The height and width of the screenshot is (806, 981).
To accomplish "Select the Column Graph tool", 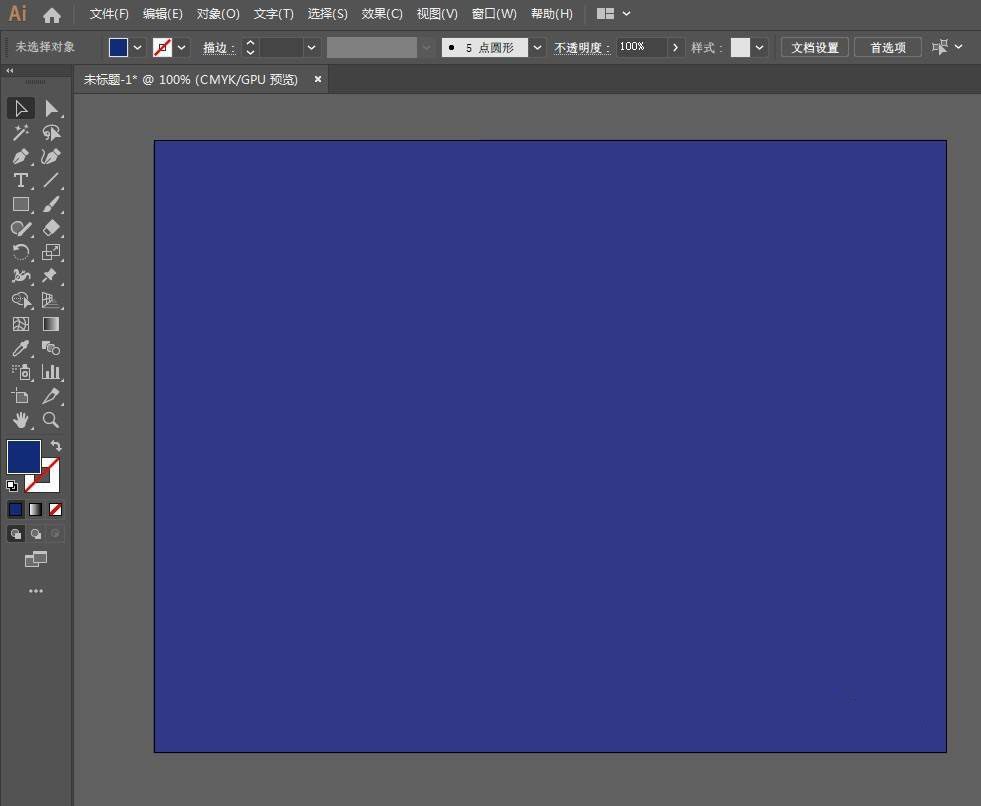I will (51, 372).
